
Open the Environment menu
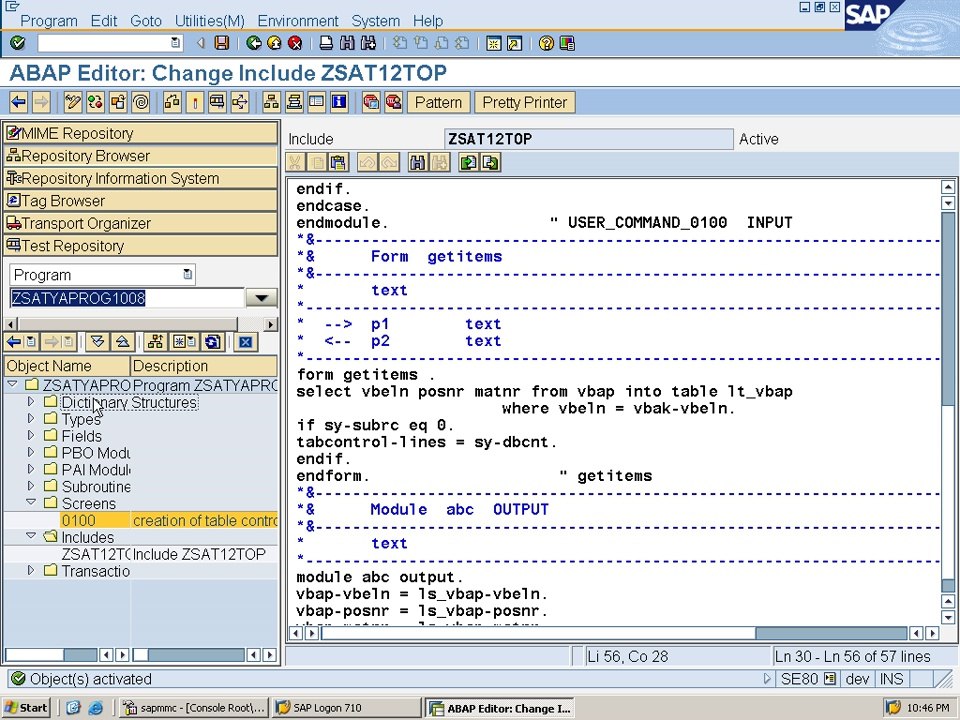(298, 21)
